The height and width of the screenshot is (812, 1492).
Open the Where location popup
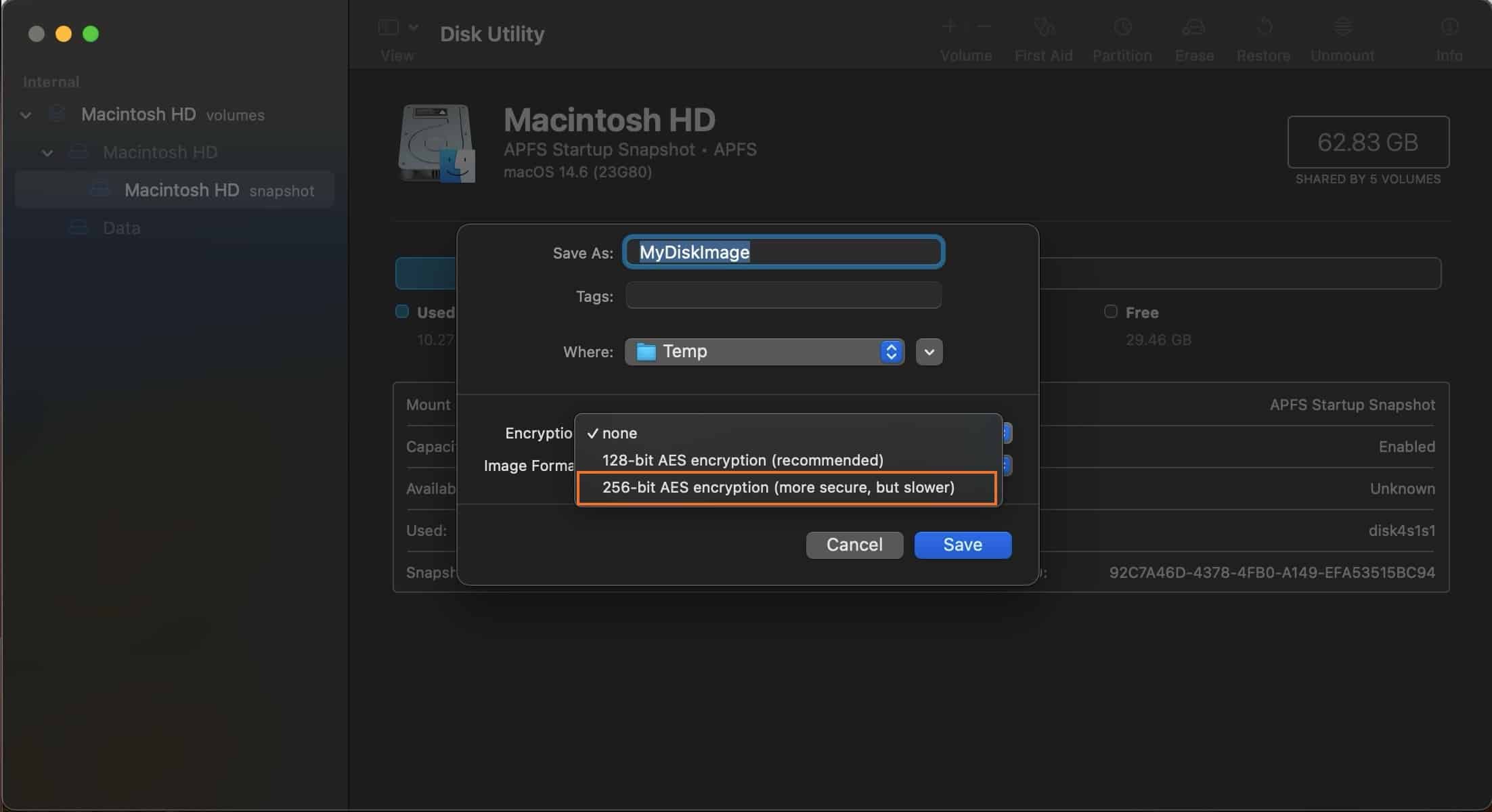tap(764, 352)
